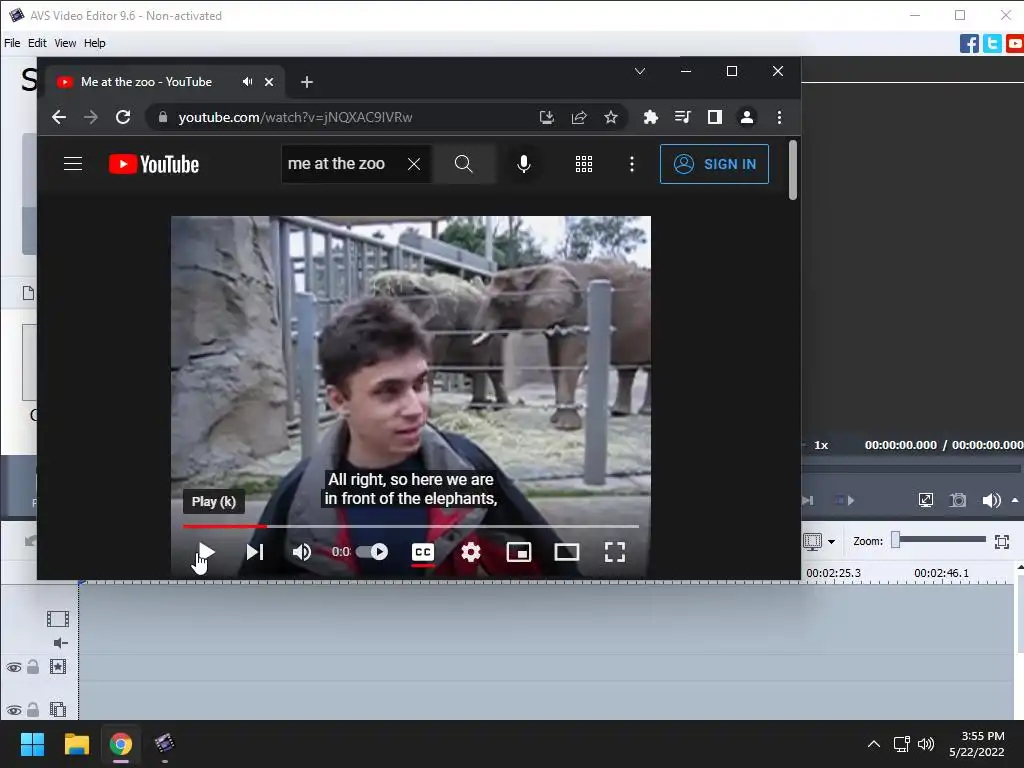Toggle lock on video effects track
The image size is (1024, 768).
click(33, 667)
